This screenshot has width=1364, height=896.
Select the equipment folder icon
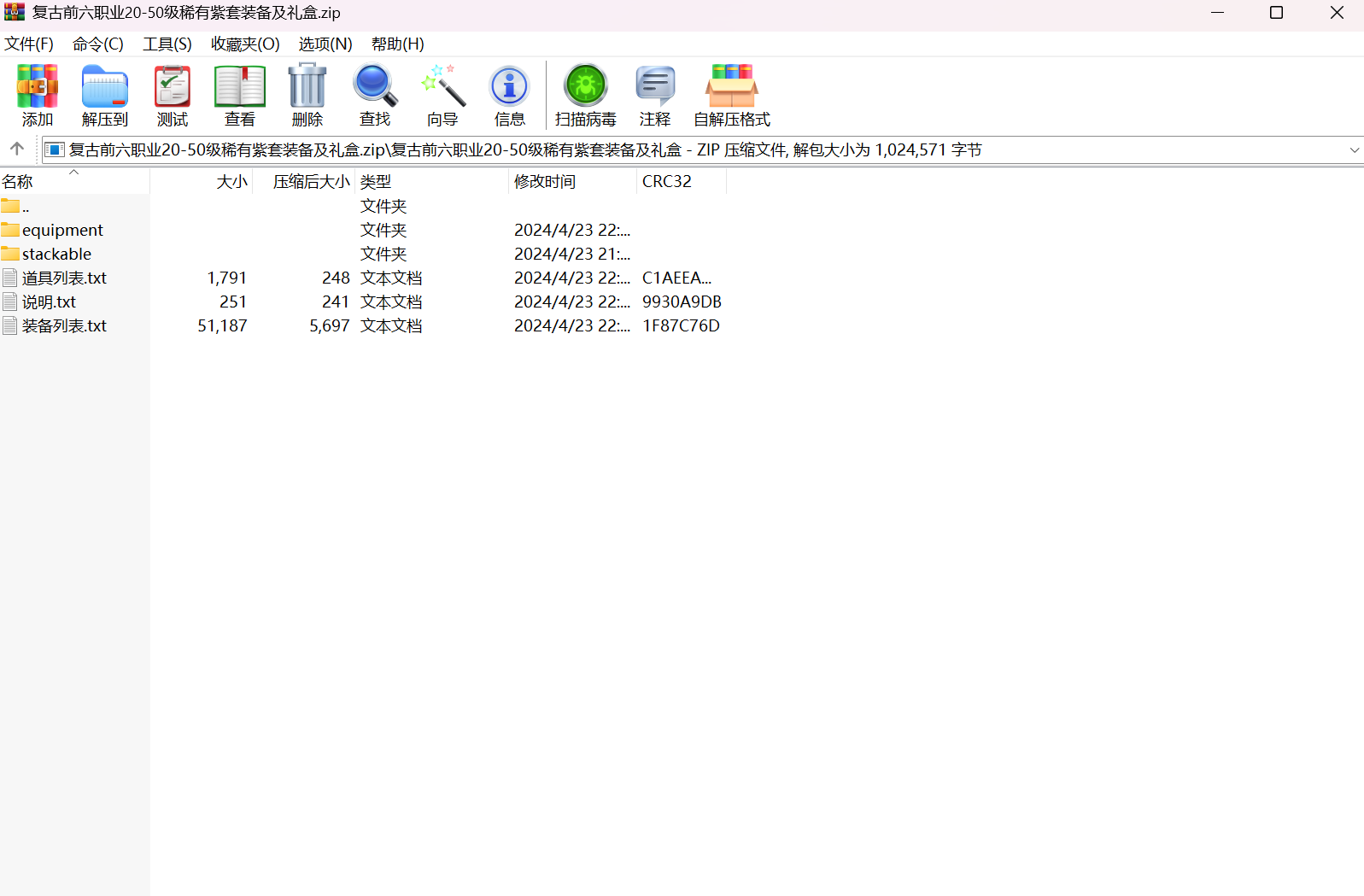click(10, 230)
